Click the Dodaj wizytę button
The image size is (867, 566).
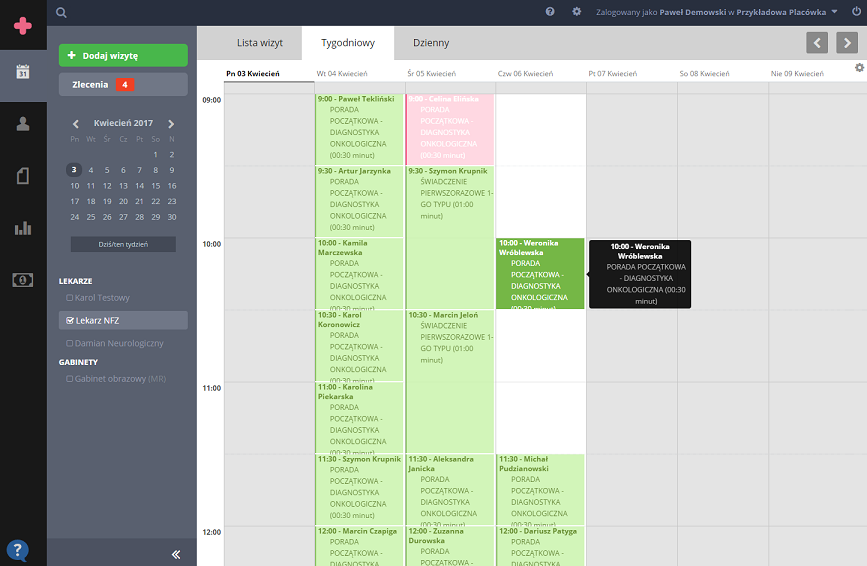coord(123,56)
